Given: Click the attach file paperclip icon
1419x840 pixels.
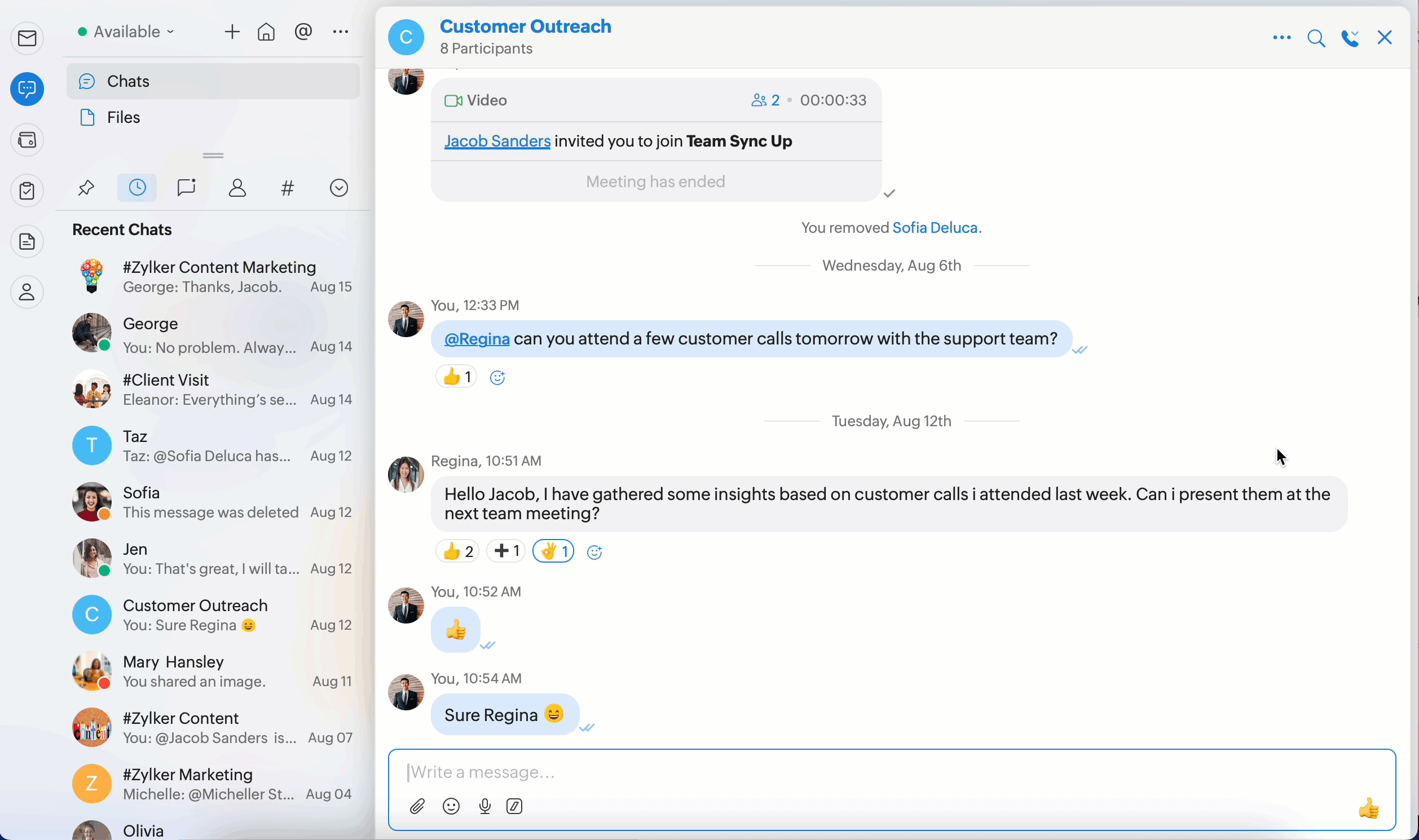Looking at the screenshot, I should [x=417, y=806].
